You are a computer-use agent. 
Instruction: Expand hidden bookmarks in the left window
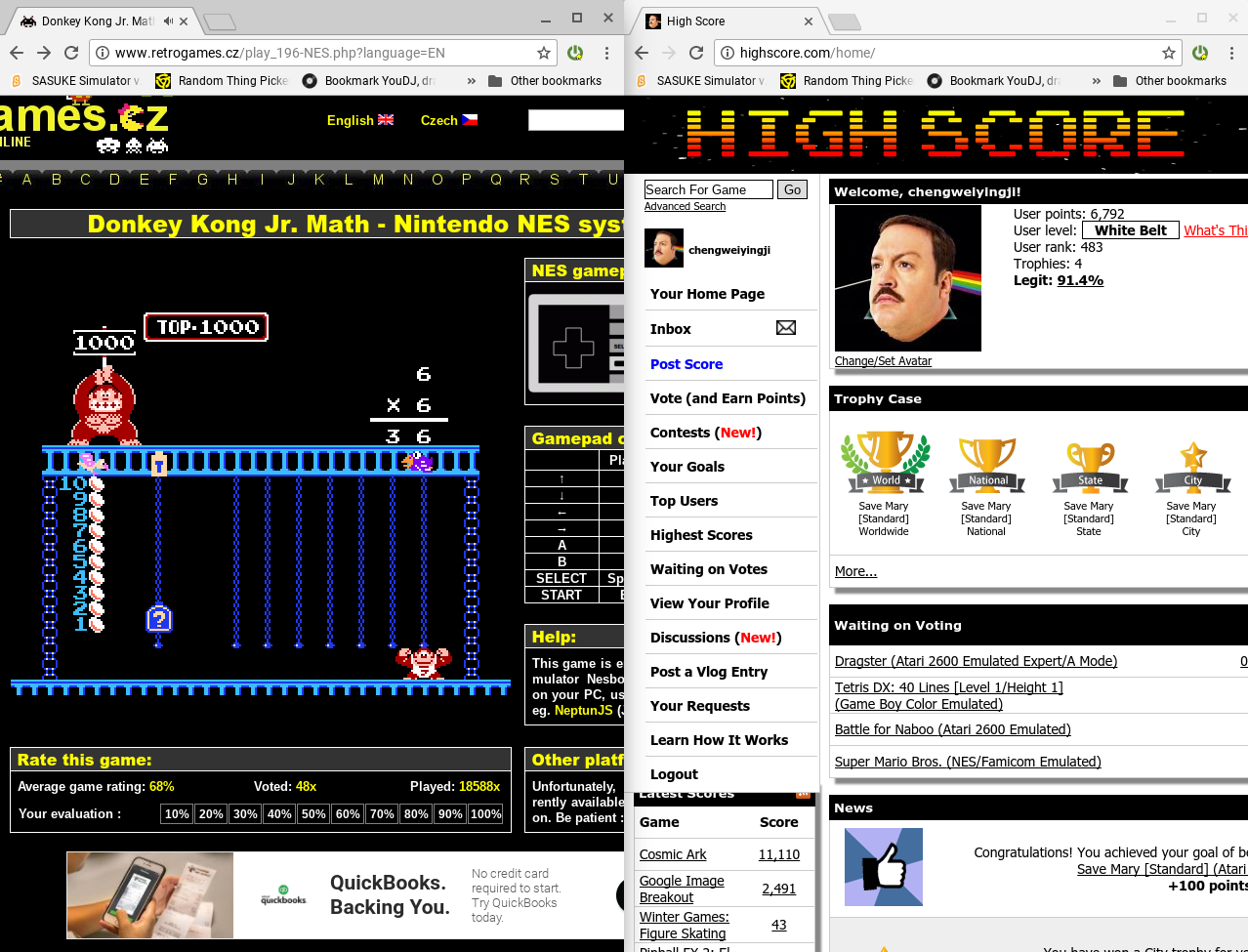click(472, 81)
